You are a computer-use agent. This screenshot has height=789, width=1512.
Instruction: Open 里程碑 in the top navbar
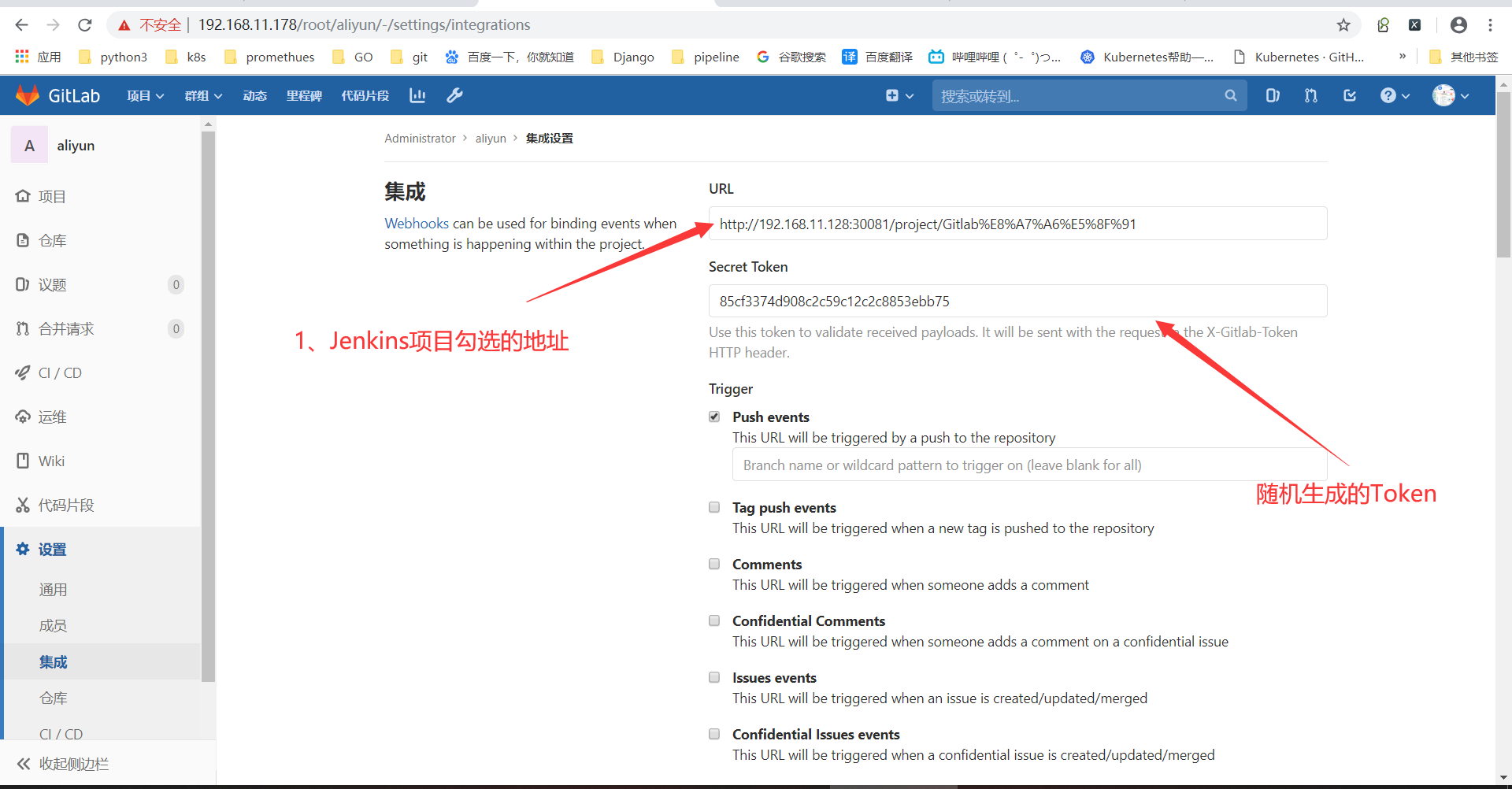pyautogui.click(x=304, y=95)
